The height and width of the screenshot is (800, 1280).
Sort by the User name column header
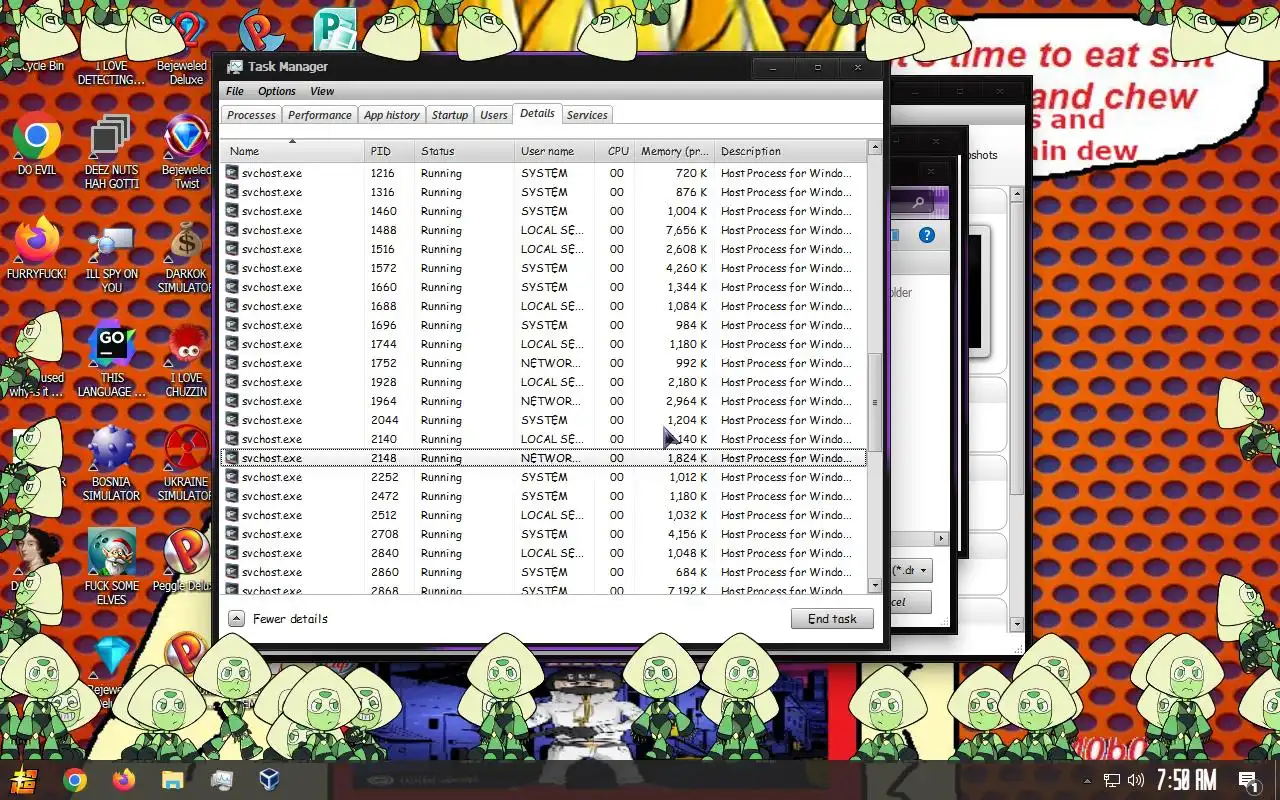point(555,151)
